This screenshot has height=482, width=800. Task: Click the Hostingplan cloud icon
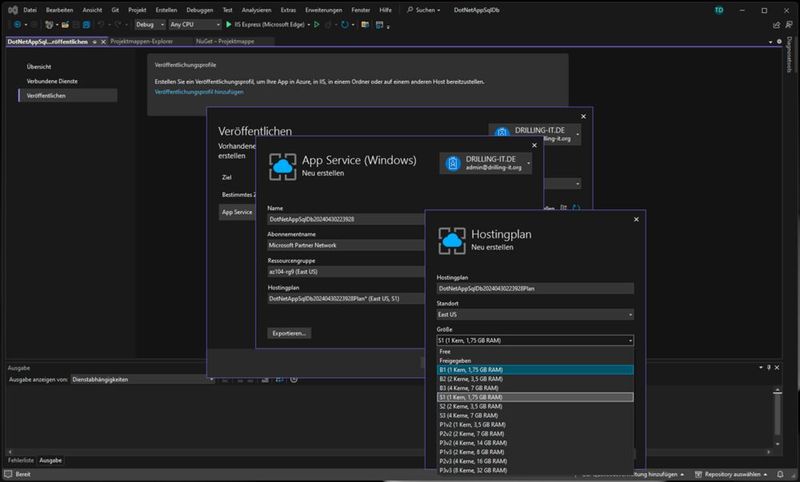click(452, 241)
